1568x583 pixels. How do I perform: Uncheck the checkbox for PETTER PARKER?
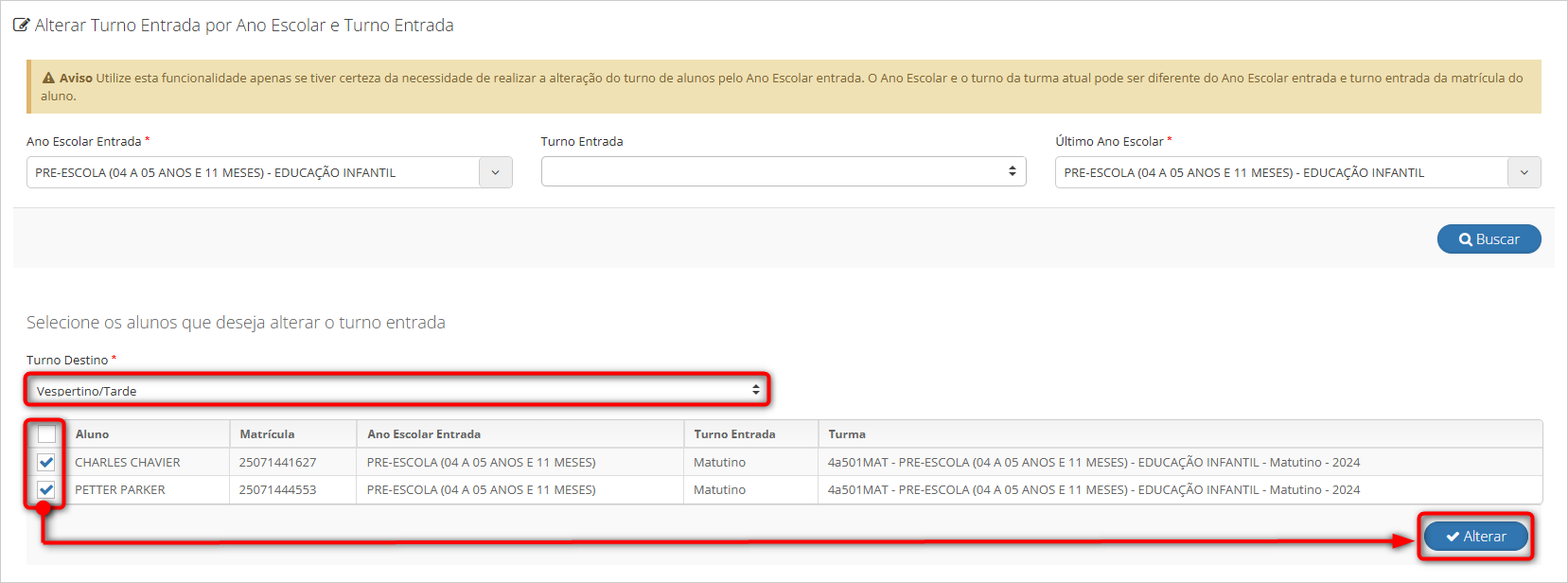tap(46, 490)
